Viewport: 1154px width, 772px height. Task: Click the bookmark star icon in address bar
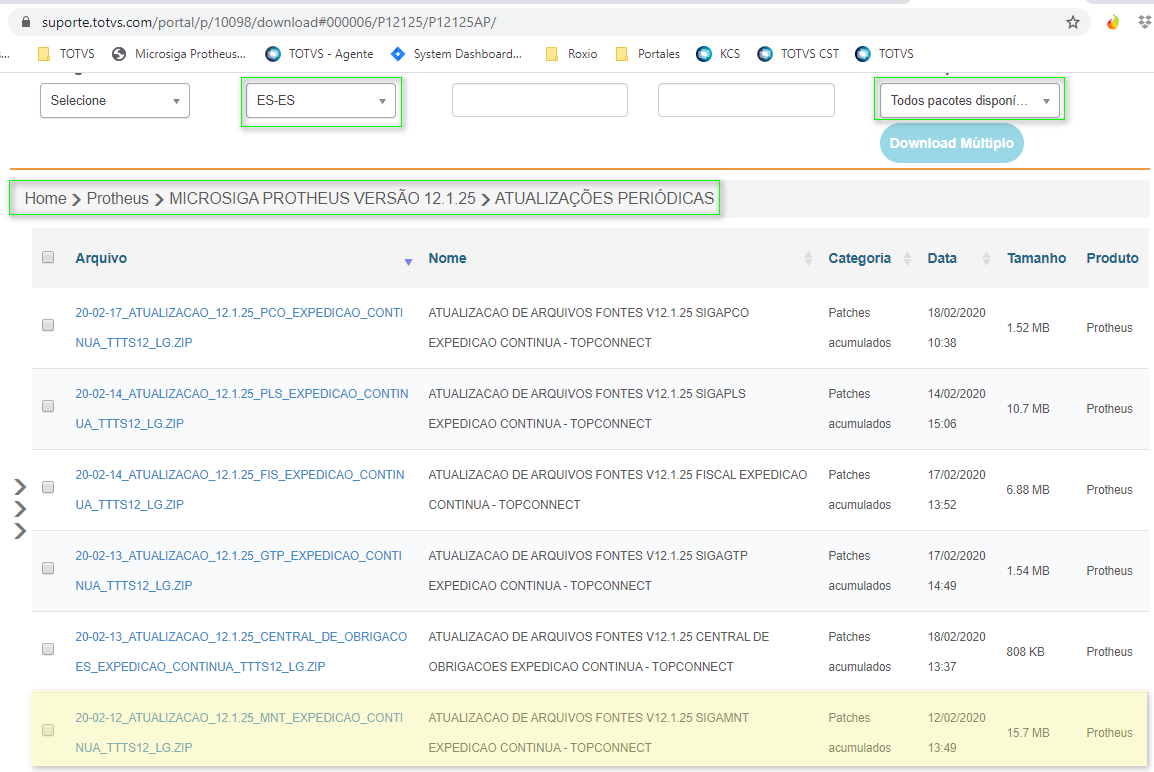1072,22
